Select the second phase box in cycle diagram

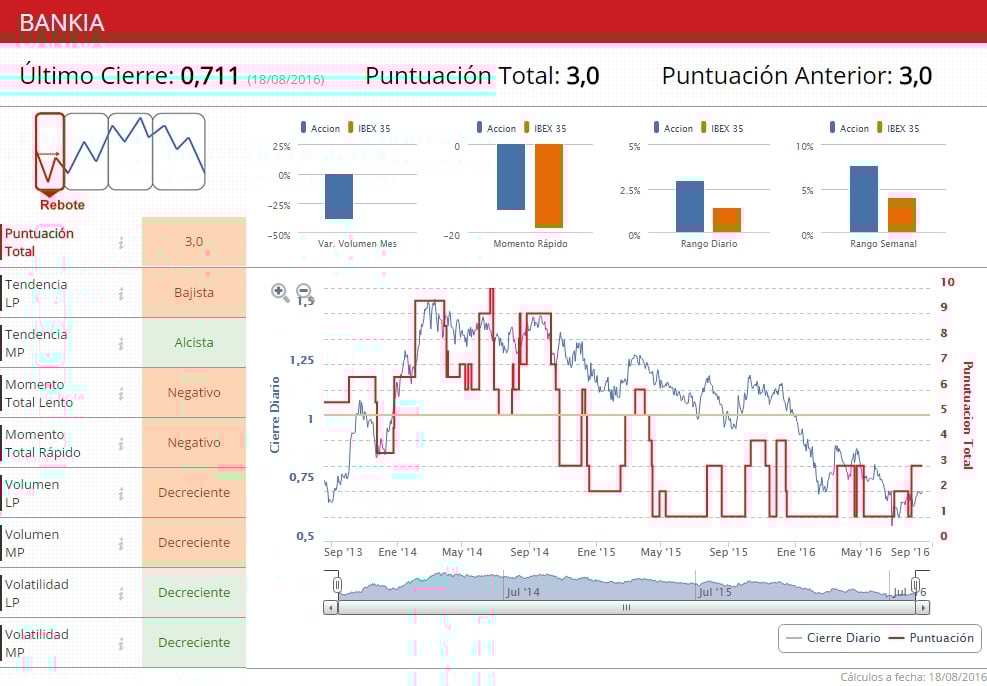(x=86, y=152)
